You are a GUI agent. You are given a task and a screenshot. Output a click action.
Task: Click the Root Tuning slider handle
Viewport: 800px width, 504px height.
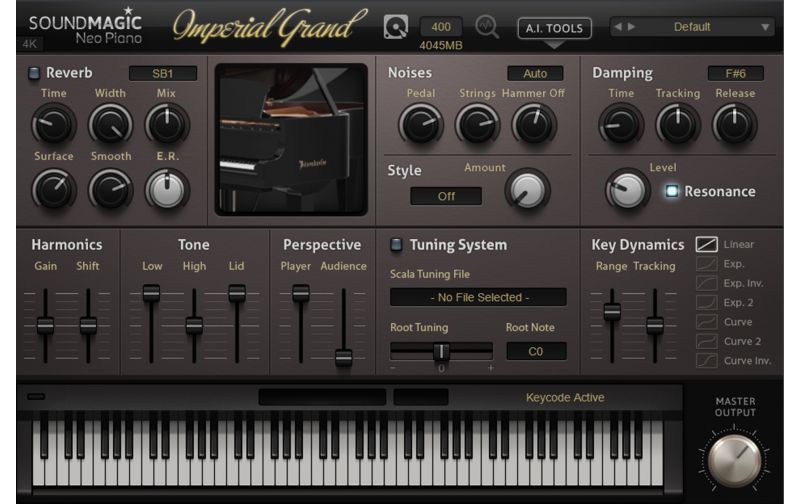point(441,351)
